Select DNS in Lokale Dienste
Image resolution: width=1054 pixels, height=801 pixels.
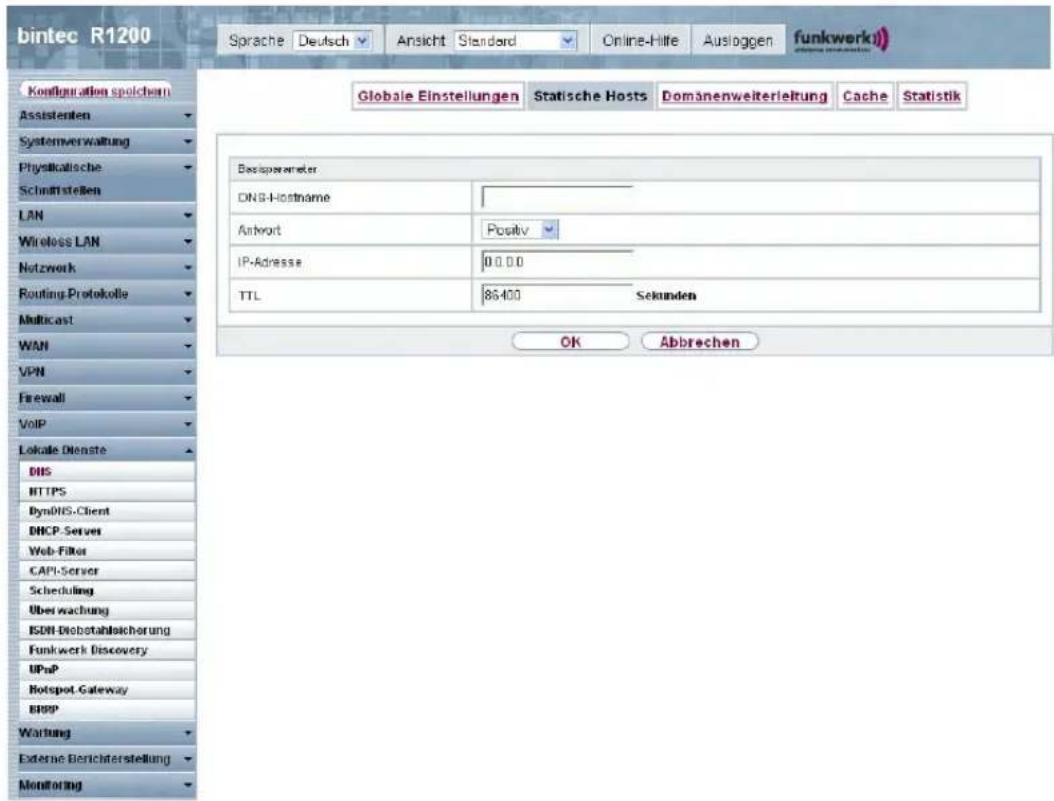click(108, 472)
